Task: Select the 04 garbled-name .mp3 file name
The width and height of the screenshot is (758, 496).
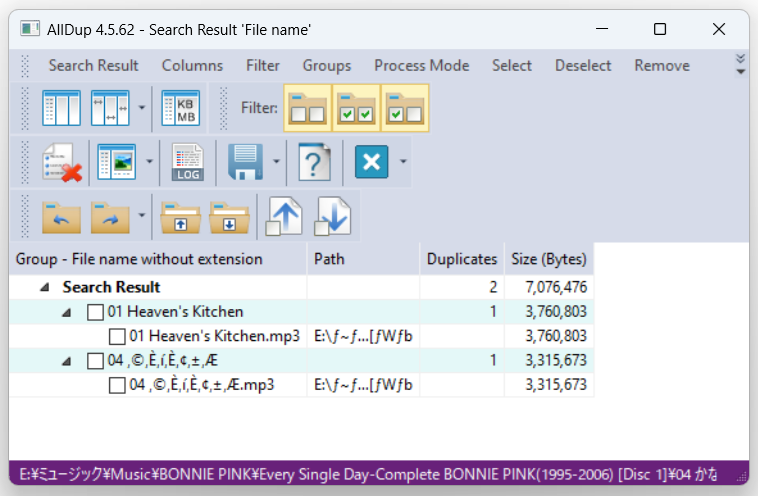Action: pos(202,385)
